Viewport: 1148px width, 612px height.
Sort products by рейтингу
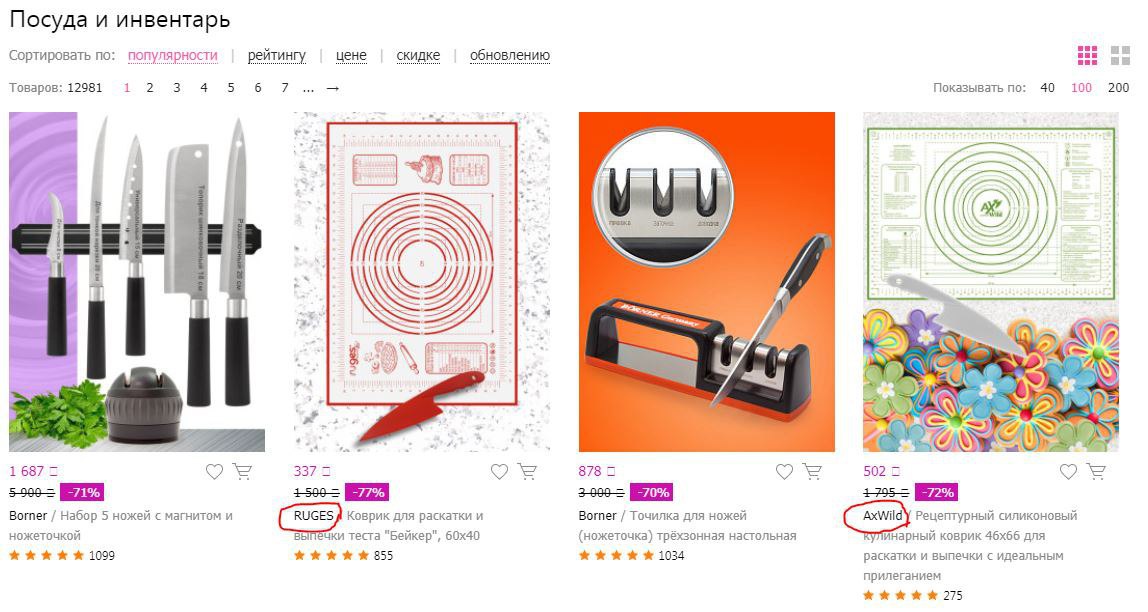(x=277, y=56)
